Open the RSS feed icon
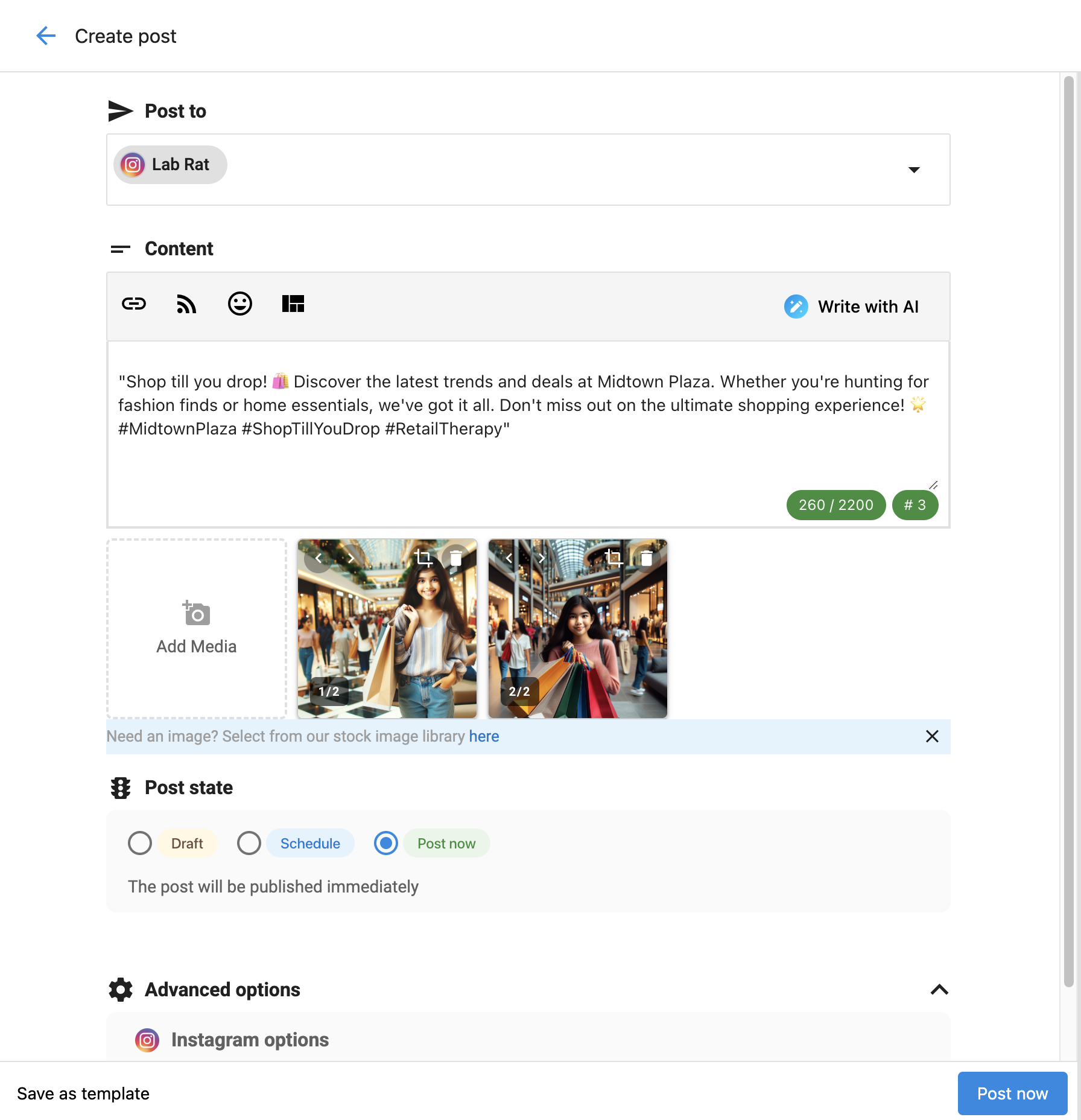Viewport: 1081px width, 1120px height. pos(186,304)
